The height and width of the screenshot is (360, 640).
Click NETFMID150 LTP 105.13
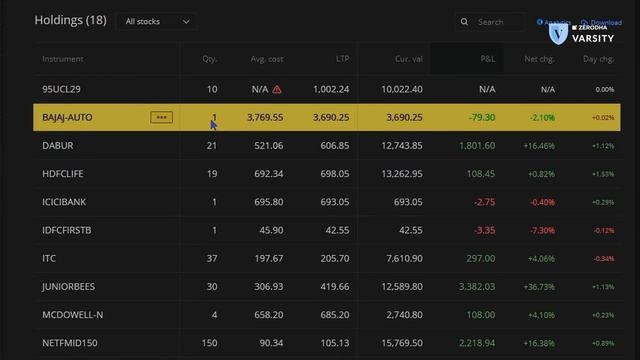point(335,343)
